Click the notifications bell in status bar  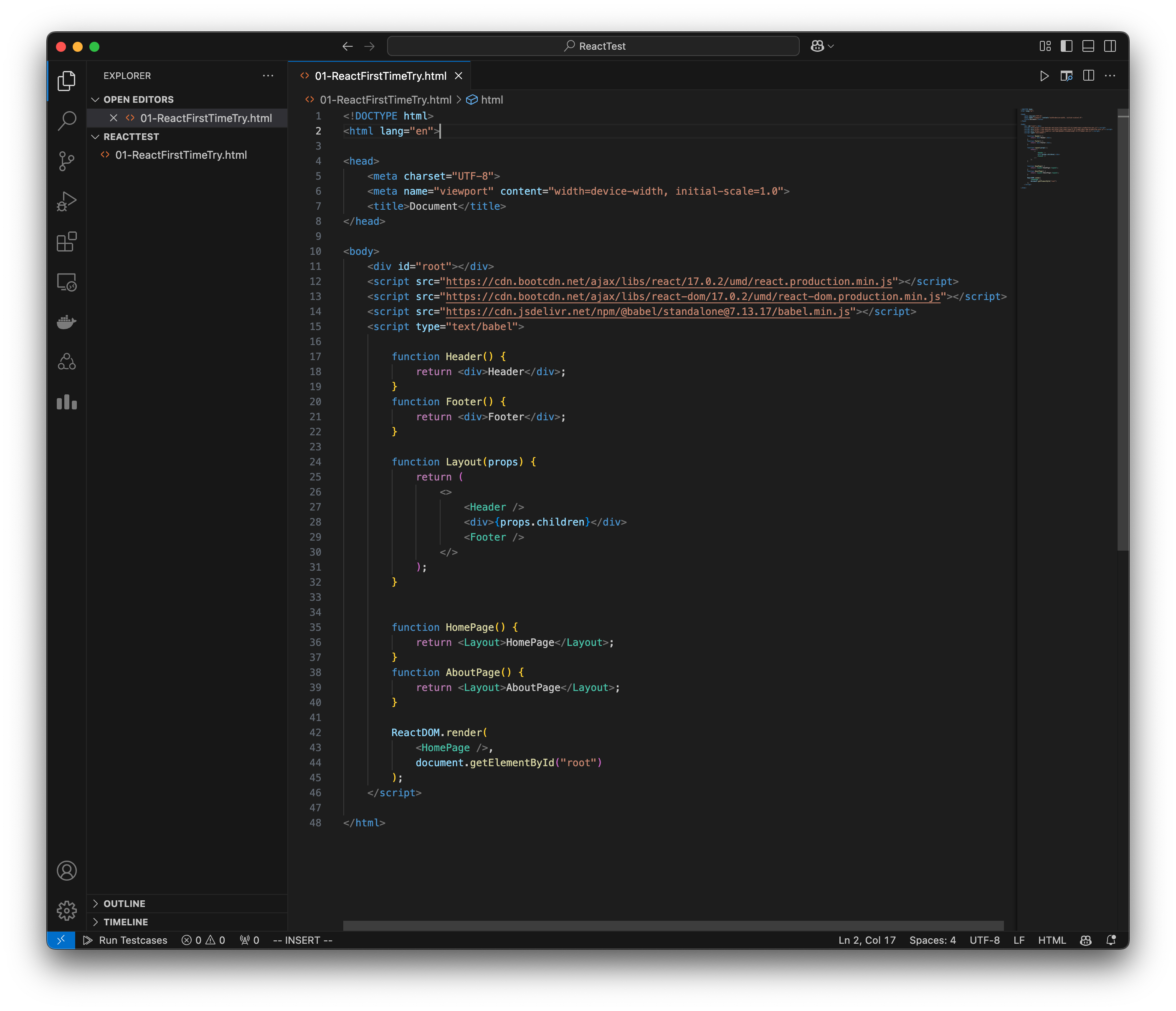pyautogui.click(x=1111, y=940)
